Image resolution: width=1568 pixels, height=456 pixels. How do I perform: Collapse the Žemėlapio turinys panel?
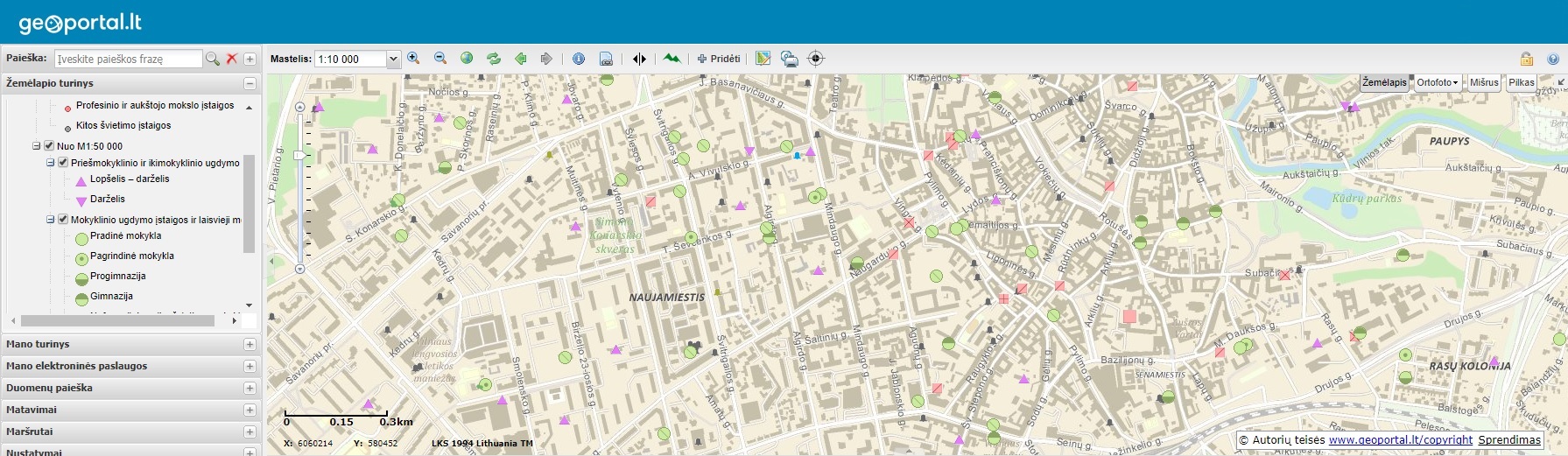[x=250, y=83]
